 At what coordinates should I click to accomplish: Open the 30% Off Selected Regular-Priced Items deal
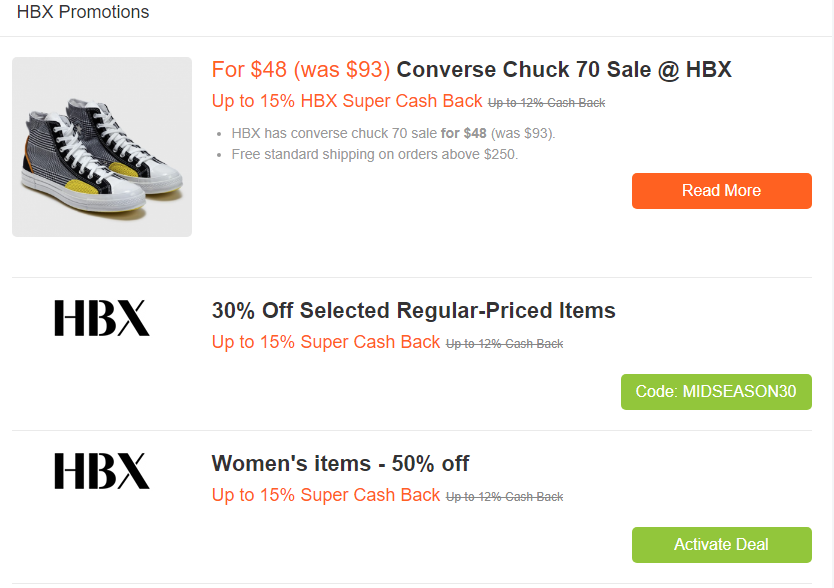413,311
